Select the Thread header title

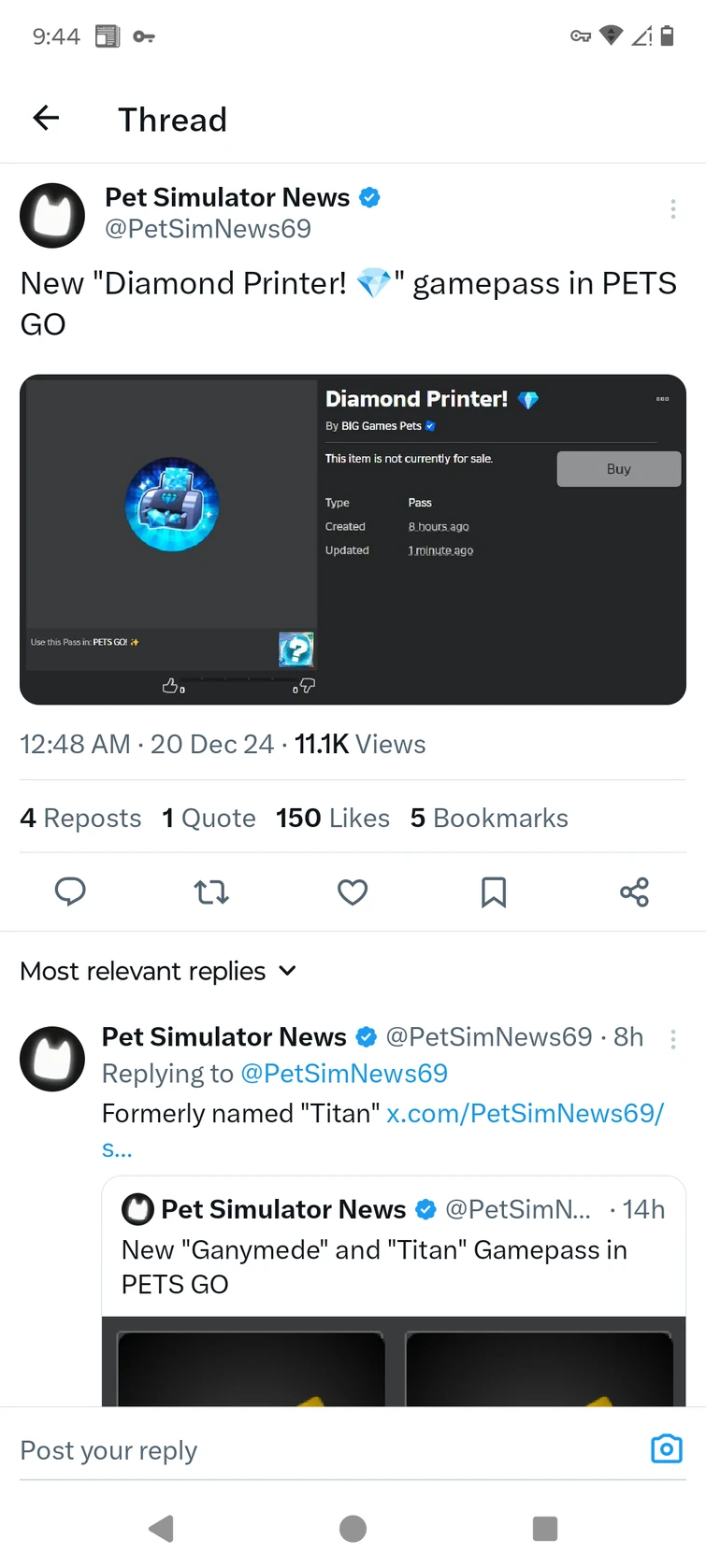[172, 119]
